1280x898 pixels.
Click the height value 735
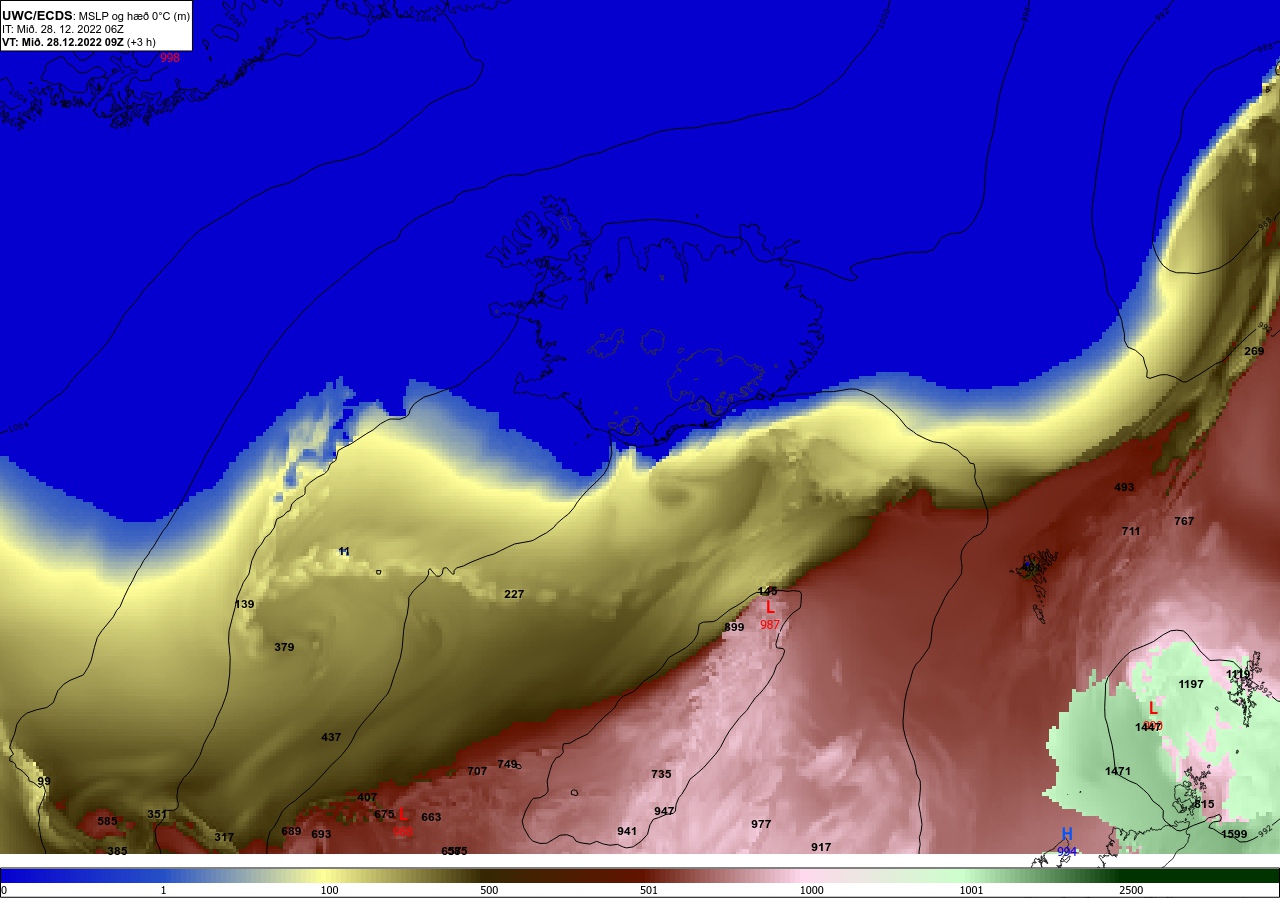[x=661, y=774]
